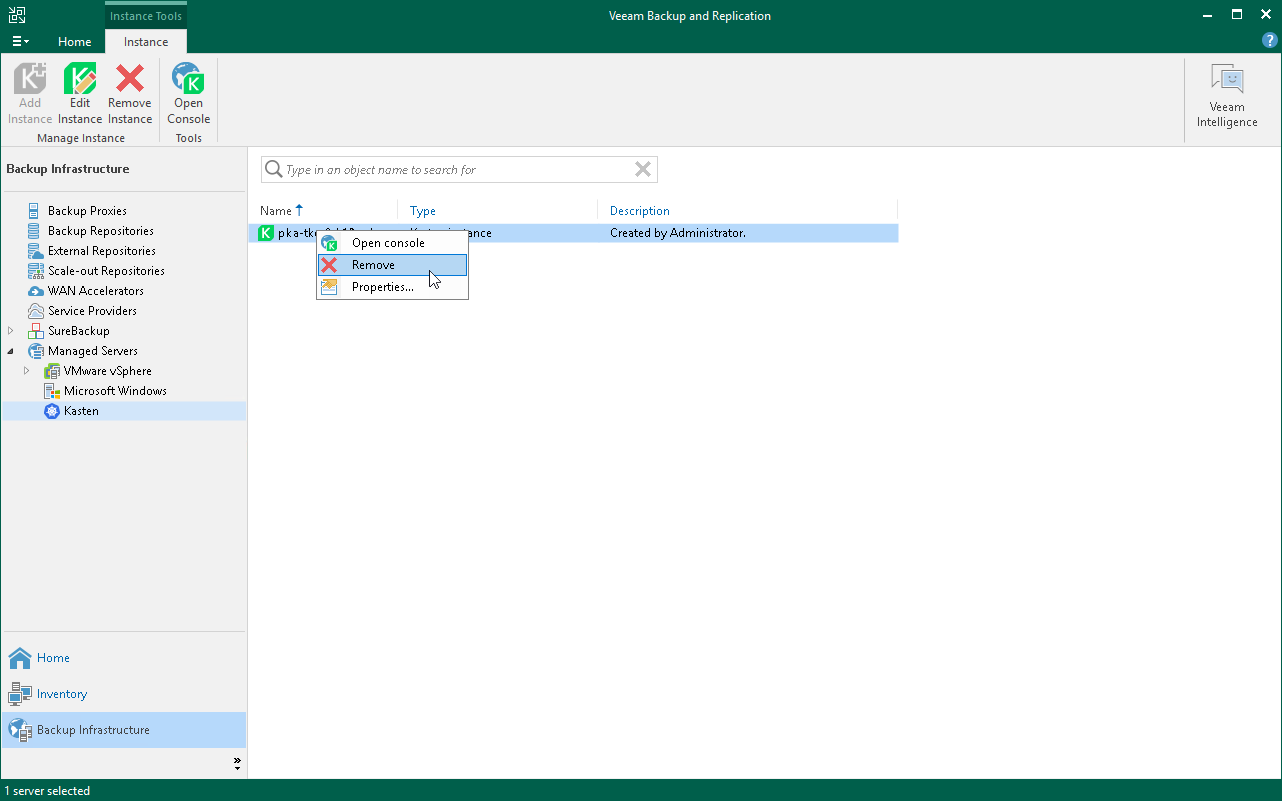Switch to the Home ribbon tab

coord(75,42)
